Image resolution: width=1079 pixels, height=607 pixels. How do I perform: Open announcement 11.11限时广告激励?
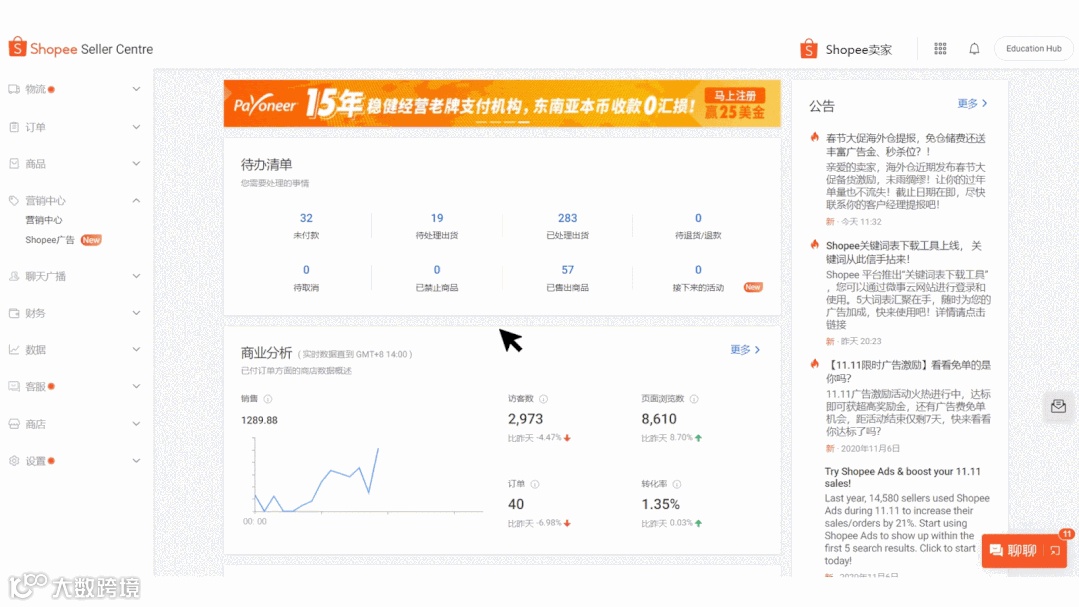pos(908,371)
